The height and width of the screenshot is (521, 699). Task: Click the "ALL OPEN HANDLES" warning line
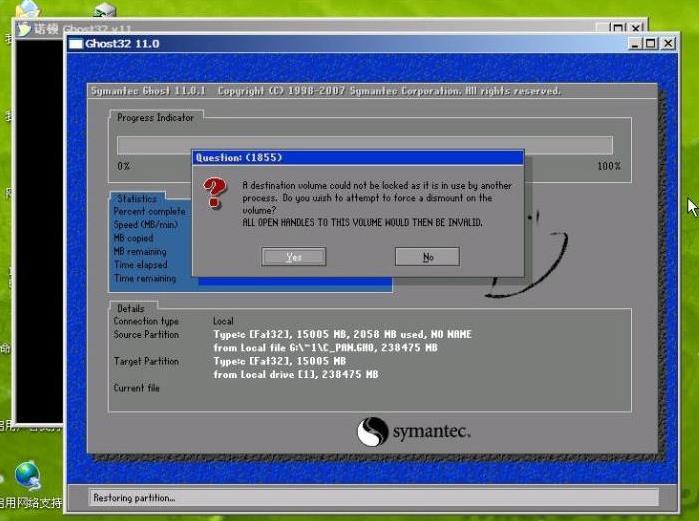tap(362, 222)
